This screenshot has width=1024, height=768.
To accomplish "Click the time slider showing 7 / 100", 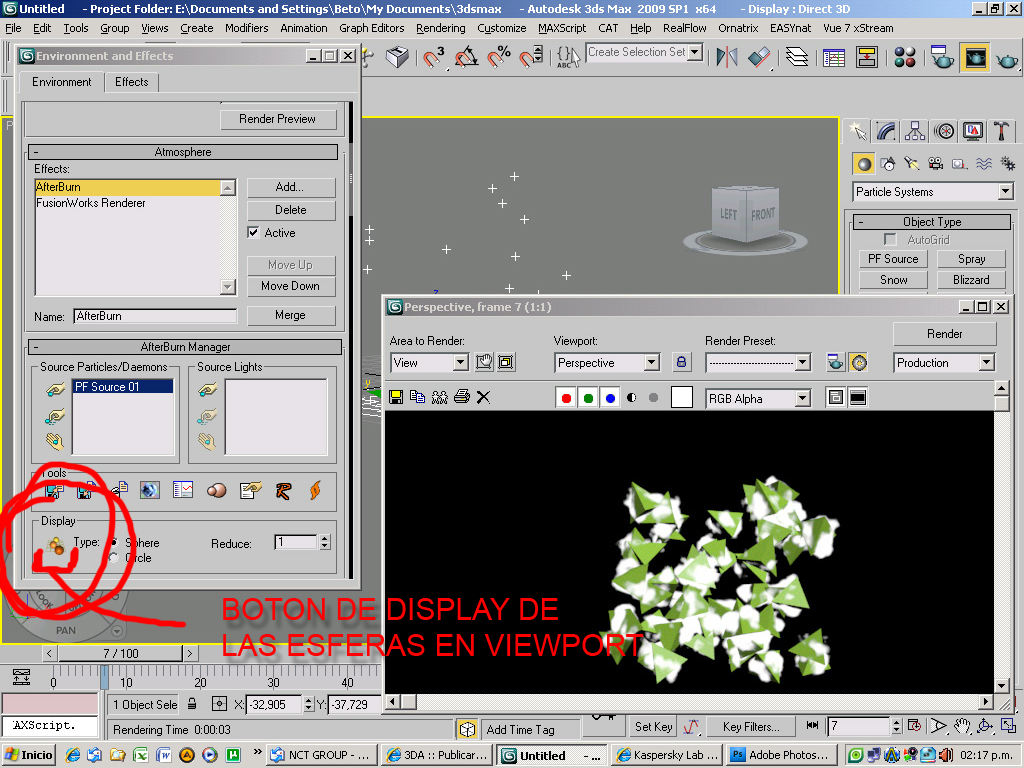I will [121, 653].
